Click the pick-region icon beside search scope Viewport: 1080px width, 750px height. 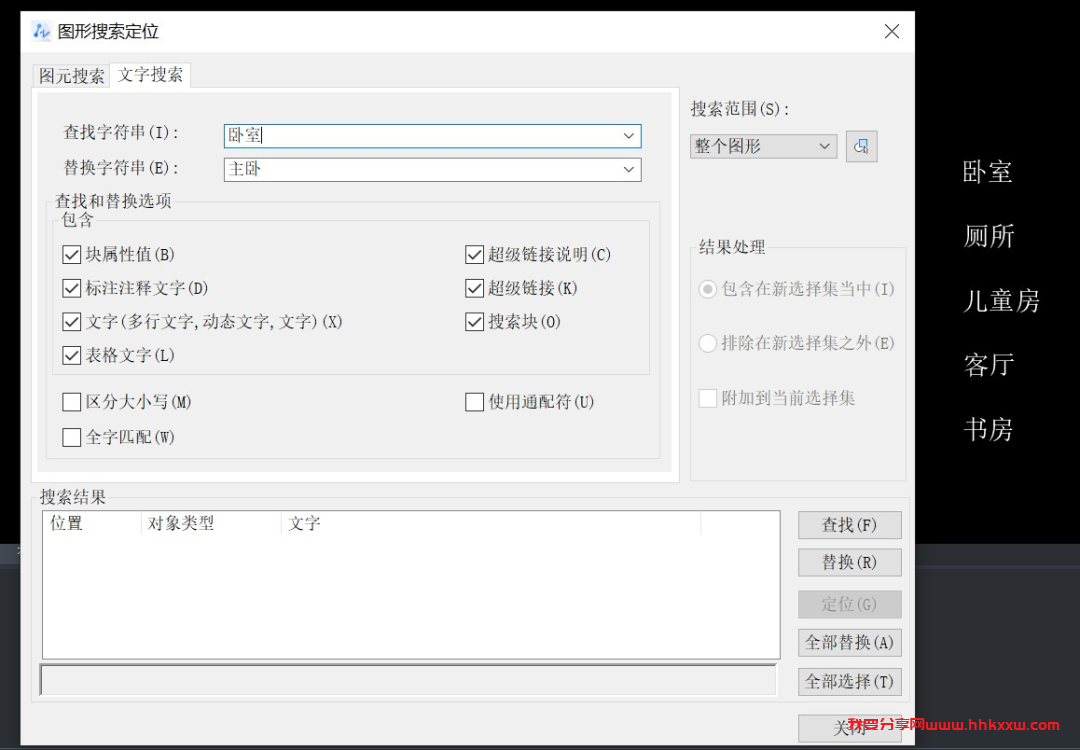pyautogui.click(x=861, y=147)
